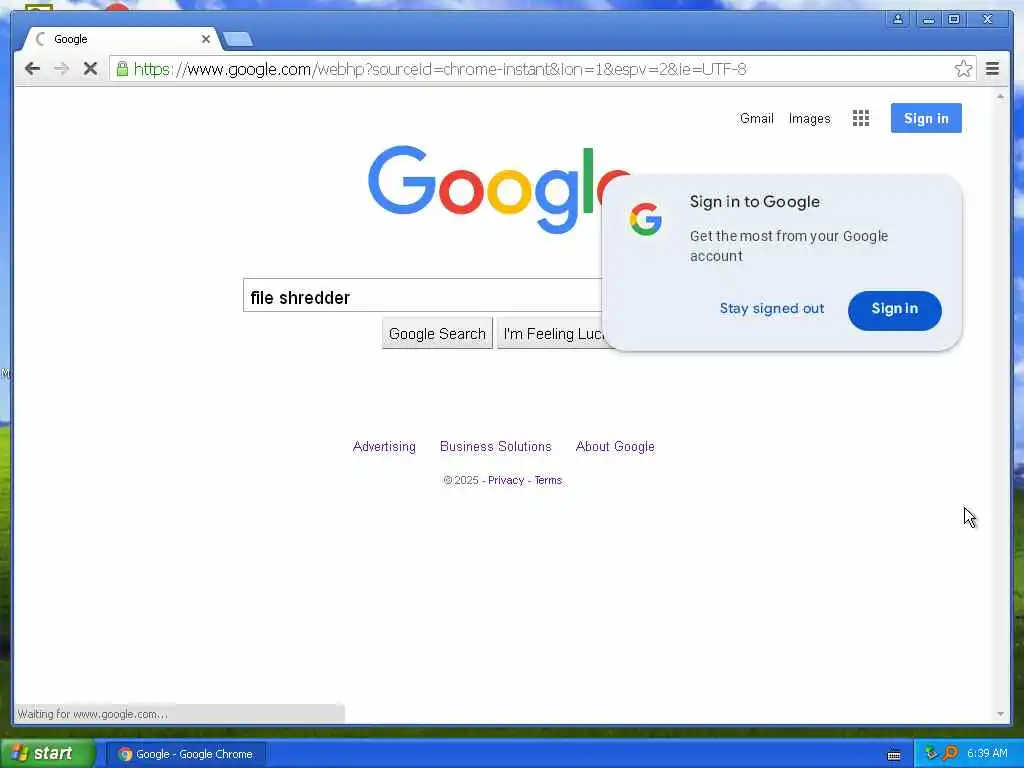Screen dimensions: 1024x768
Task: Click the I'm Feeling Lucky button
Action: point(554,334)
